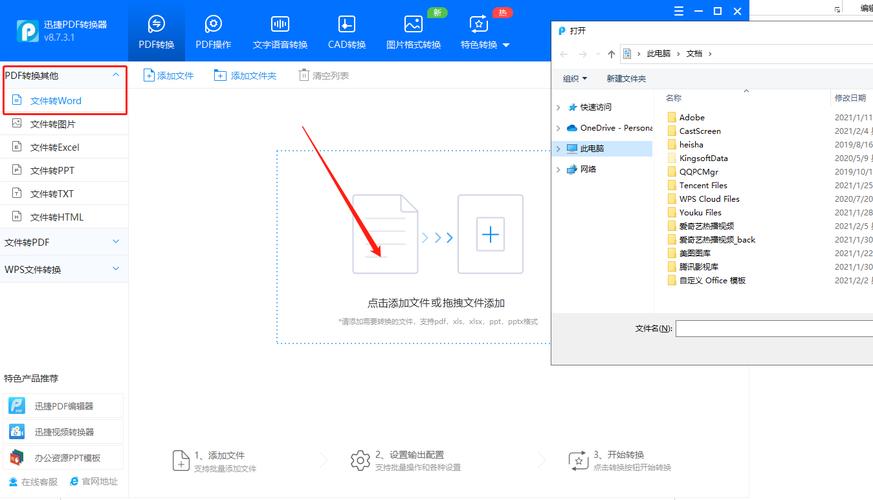Screen dimensions: 873x500
Task: Click the 文件名 input field
Action: [774, 329]
